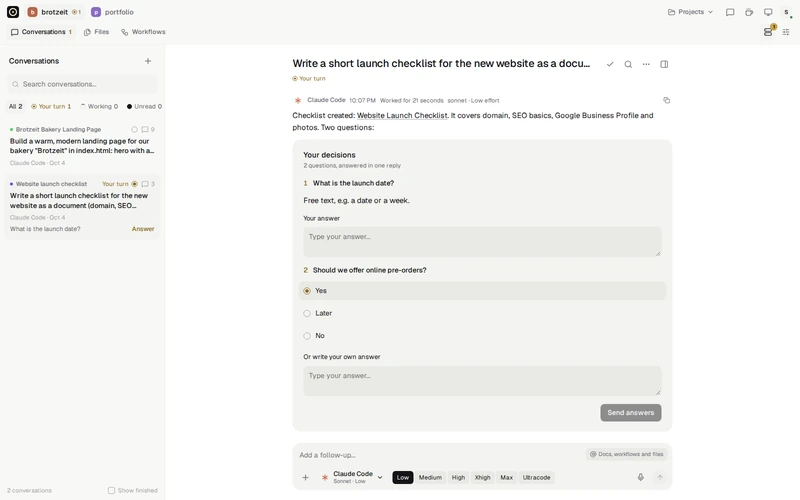Click Your turn indicator on Website launch checklist
The image size is (800, 500).
(120, 184)
